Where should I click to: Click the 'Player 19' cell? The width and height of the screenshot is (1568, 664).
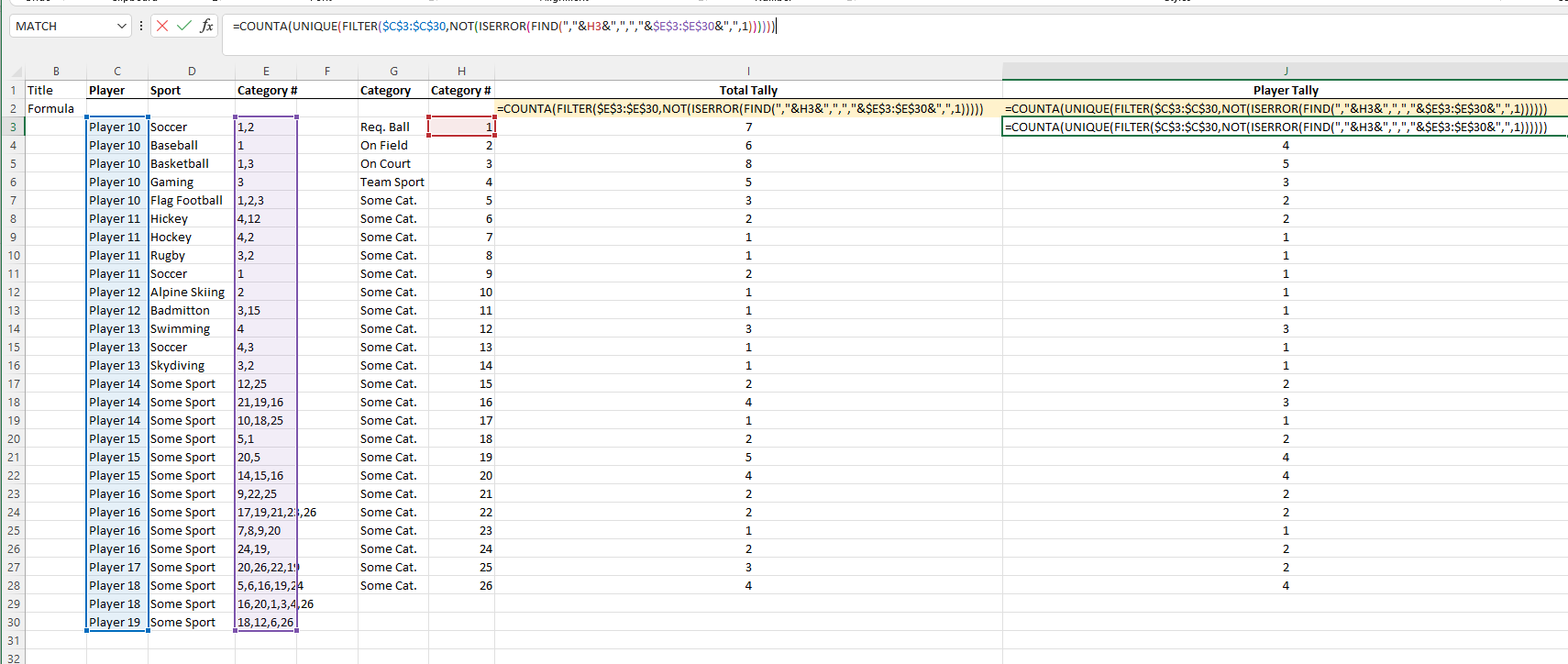(x=117, y=622)
